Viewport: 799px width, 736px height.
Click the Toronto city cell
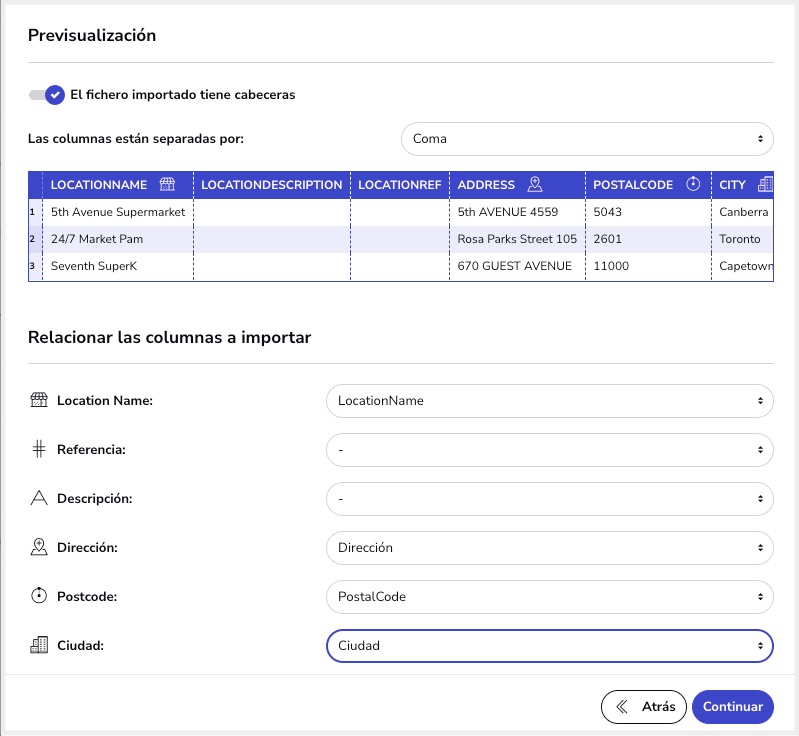click(742, 239)
